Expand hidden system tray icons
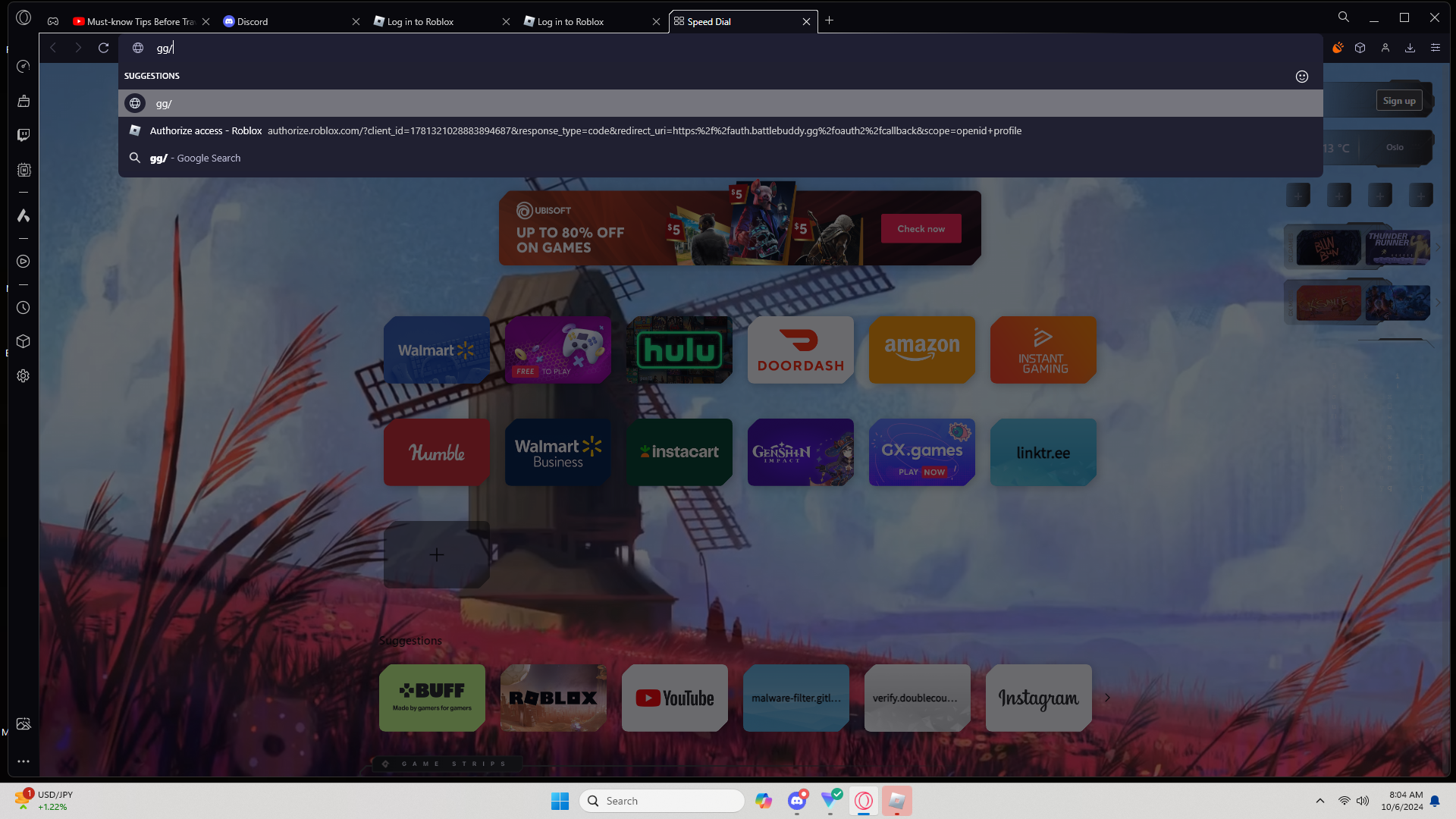This screenshot has width=1456, height=819. click(1319, 801)
